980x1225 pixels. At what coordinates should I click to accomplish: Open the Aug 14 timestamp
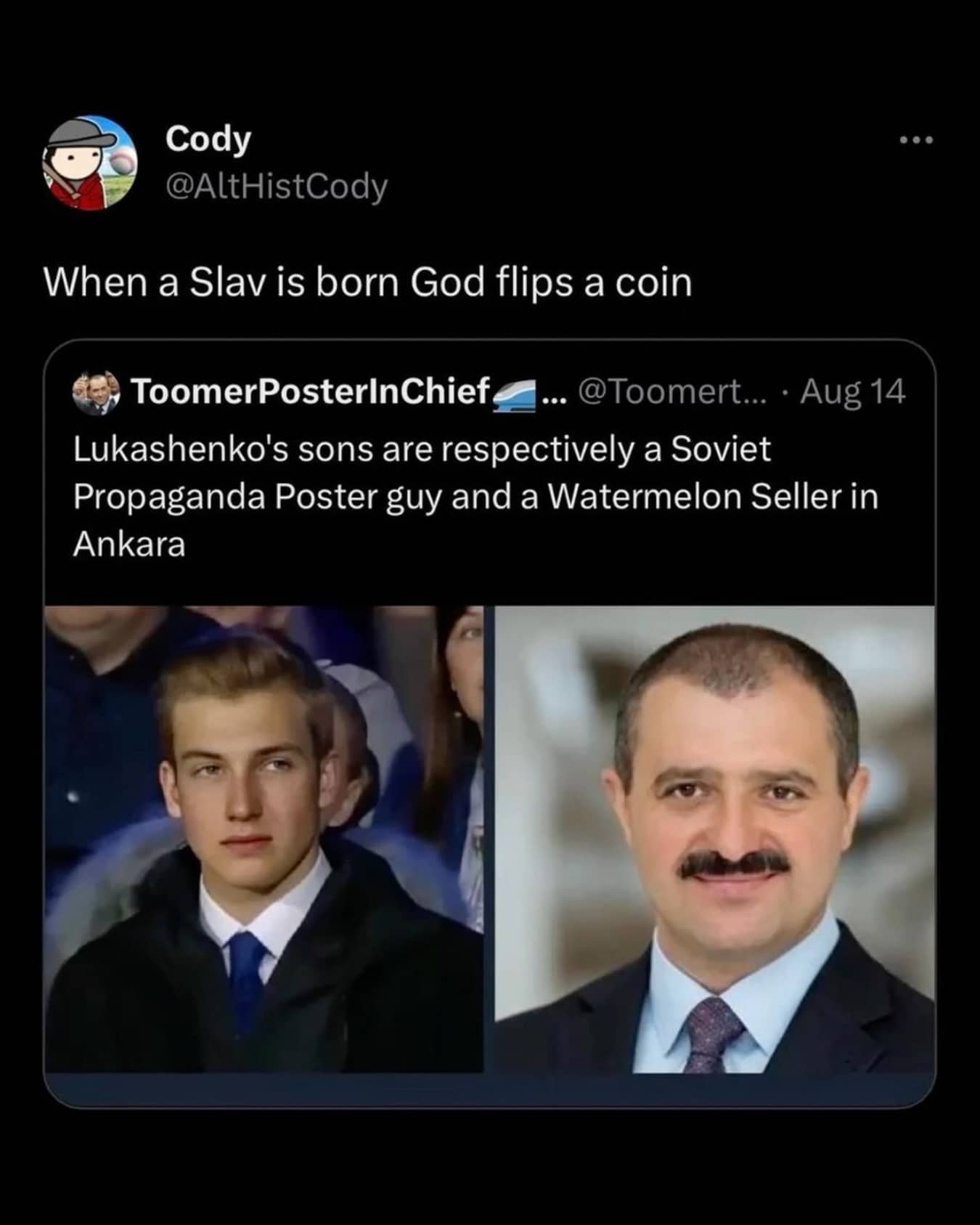(x=853, y=392)
